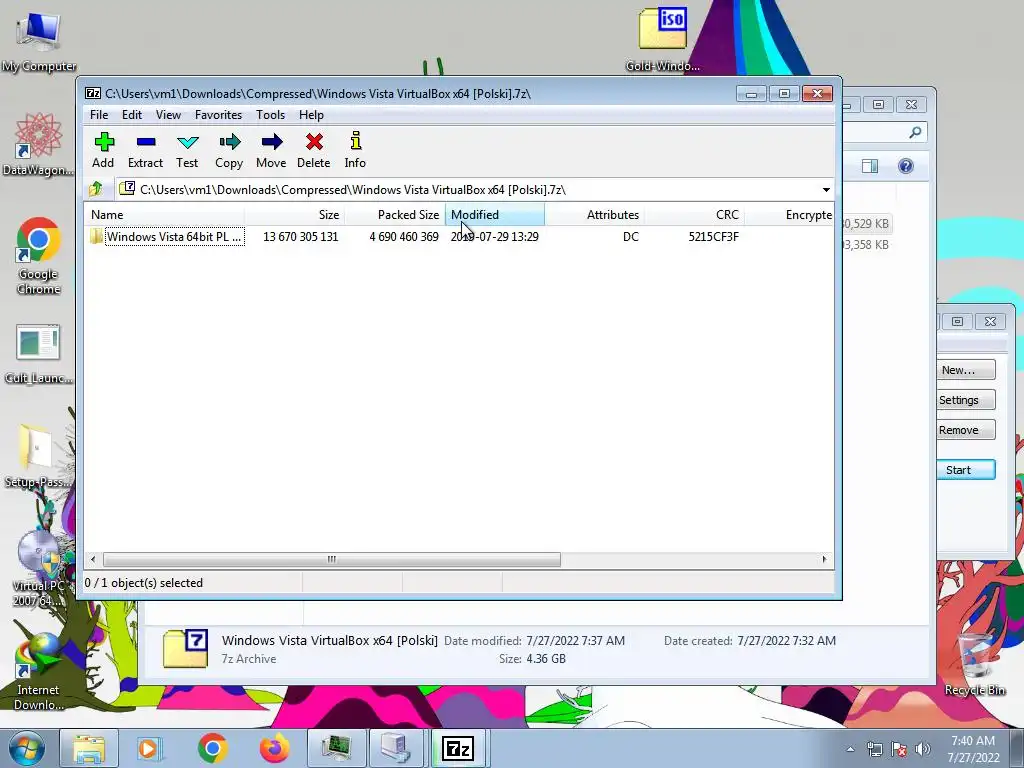Click the 5215CF3F CRC value
This screenshot has width=1024, height=768.
point(713,236)
